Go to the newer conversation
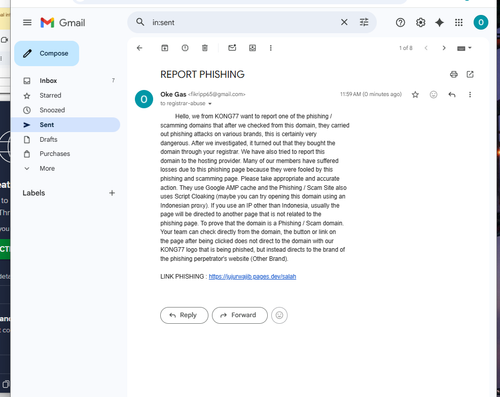Image resolution: width=500 pixels, height=397 pixels. 426,48
